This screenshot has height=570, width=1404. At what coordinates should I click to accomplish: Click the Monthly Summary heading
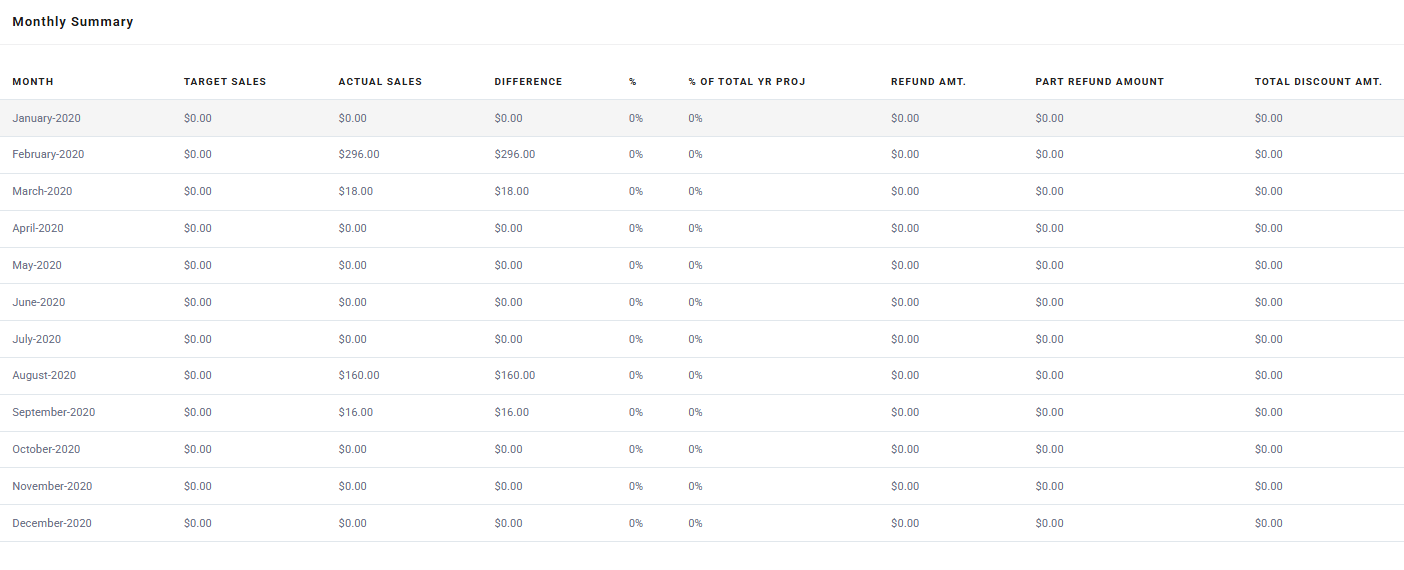(x=73, y=22)
